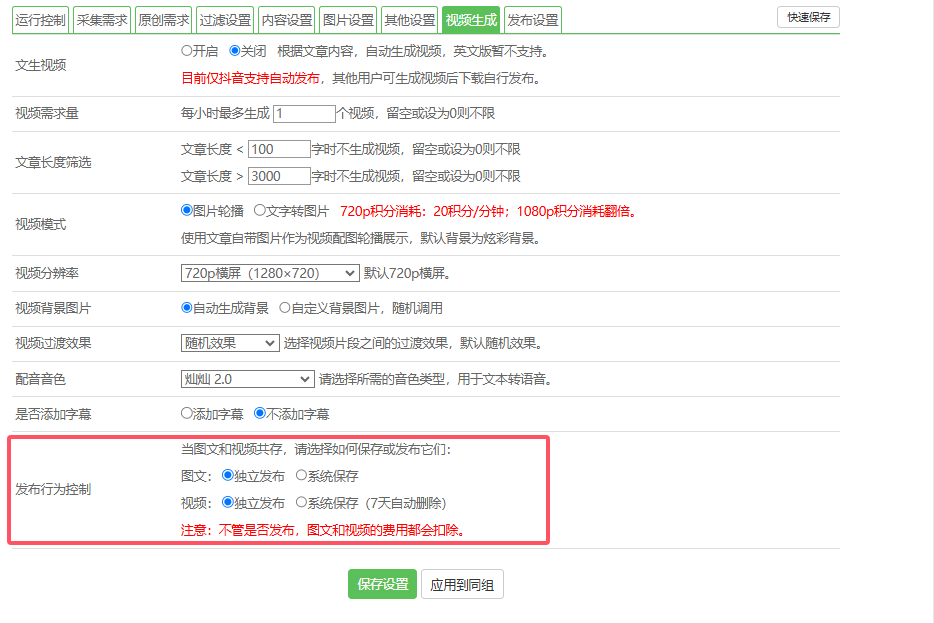The width and height of the screenshot is (934, 623).
Task: Set 图文 to 系统保存
Action: pyautogui.click(x=302, y=476)
